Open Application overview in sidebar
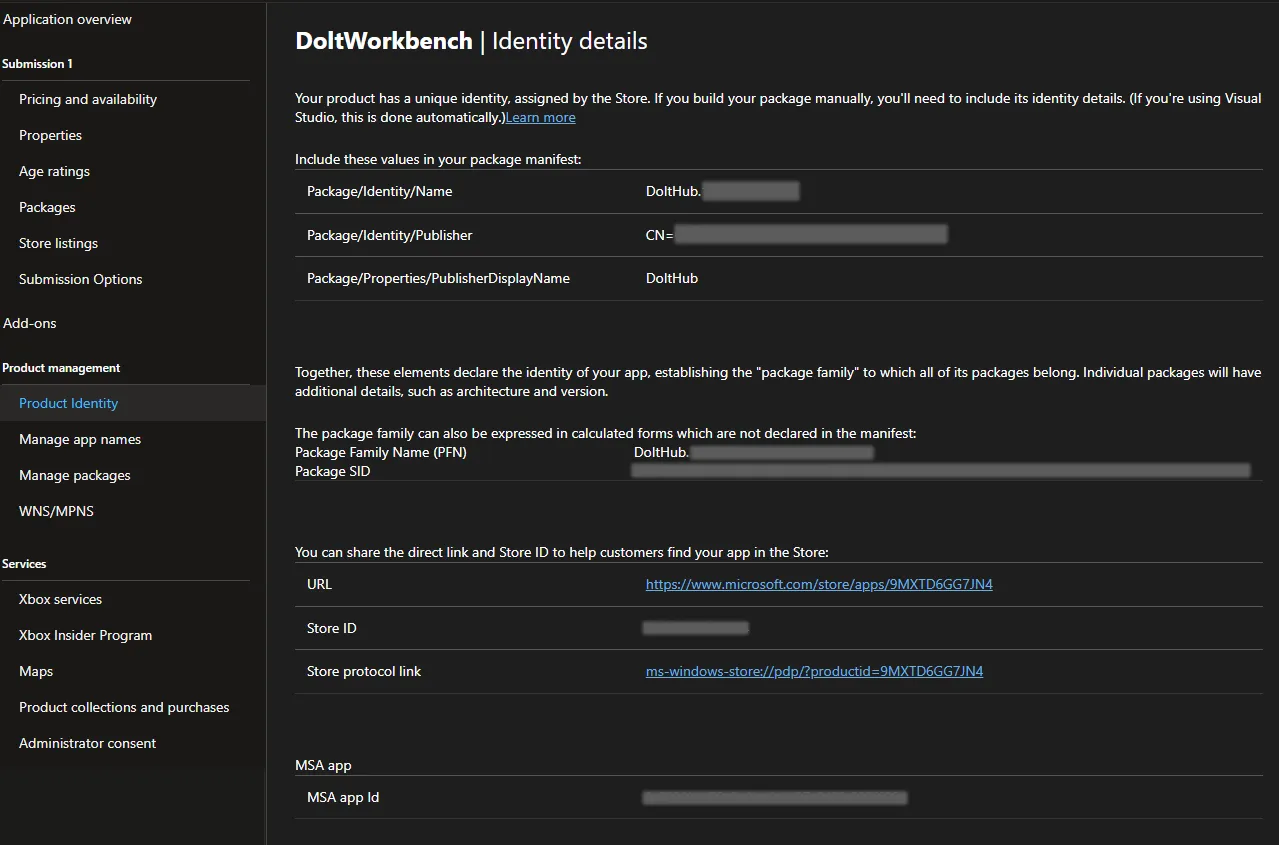Viewport: 1279px width, 845px height. pos(67,19)
